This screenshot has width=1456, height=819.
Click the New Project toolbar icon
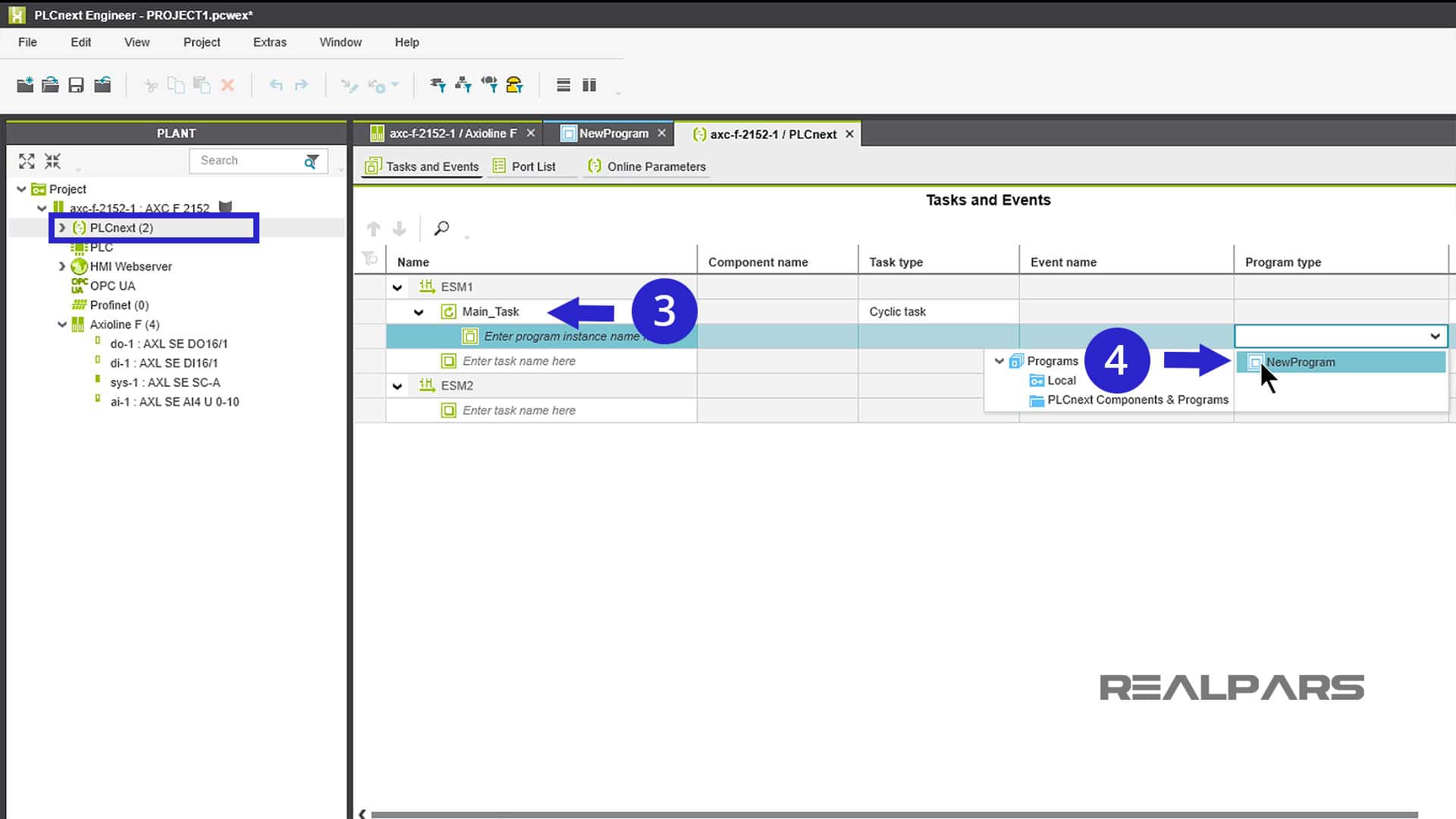point(25,85)
